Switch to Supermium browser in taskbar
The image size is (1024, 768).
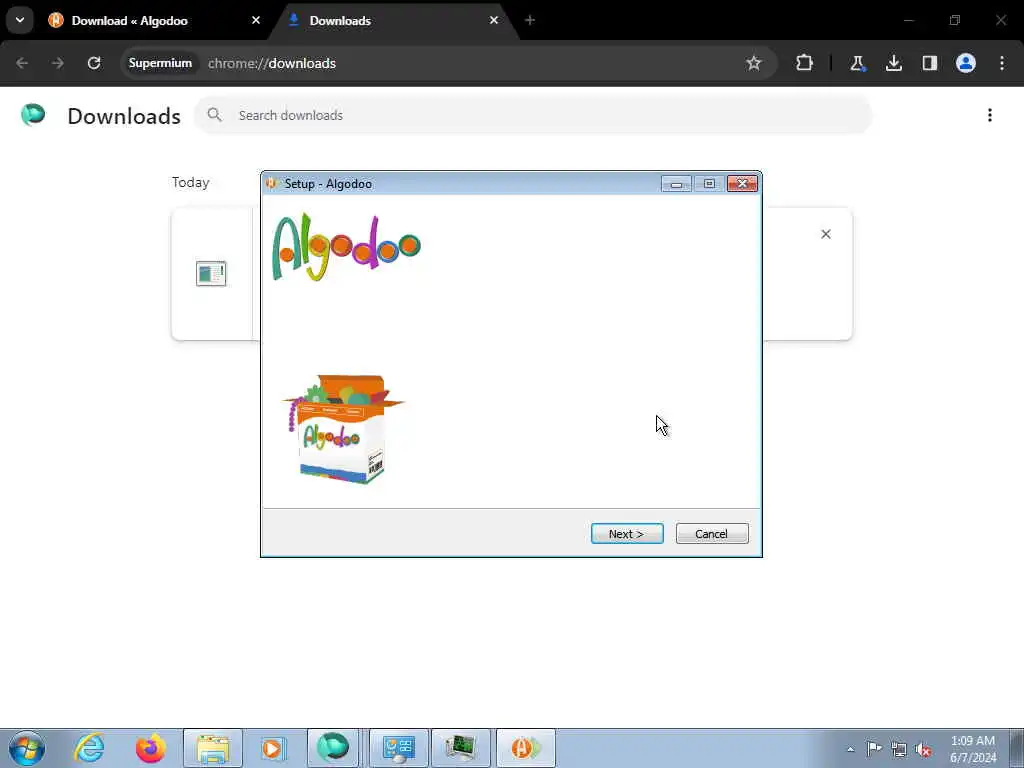(332, 748)
